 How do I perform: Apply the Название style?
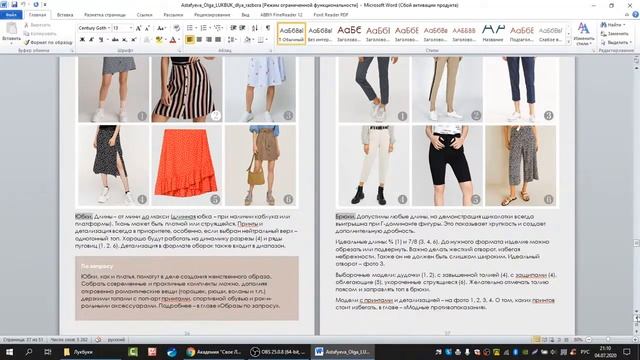[x=493, y=33]
